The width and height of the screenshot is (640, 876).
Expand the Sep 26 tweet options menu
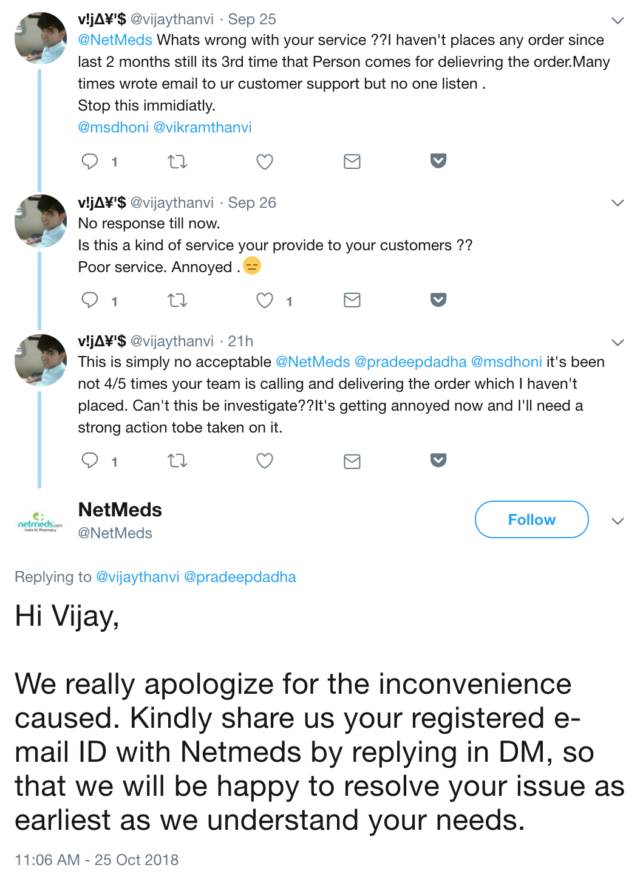click(x=617, y=202)
